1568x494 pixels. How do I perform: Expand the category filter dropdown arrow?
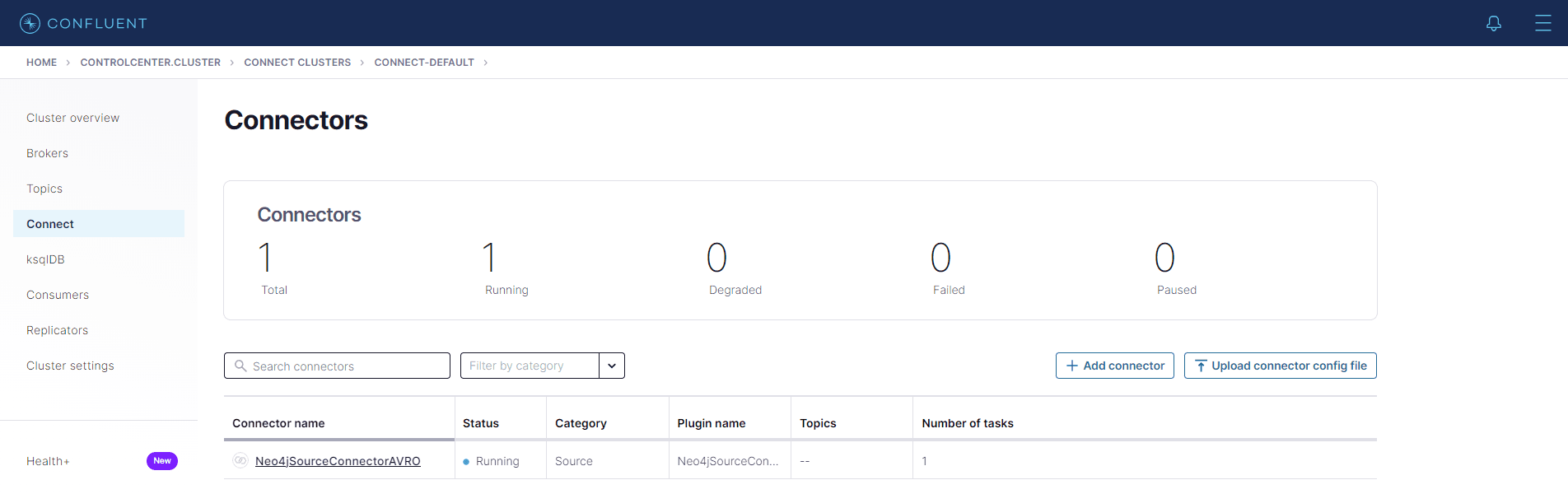click(612, 366)
